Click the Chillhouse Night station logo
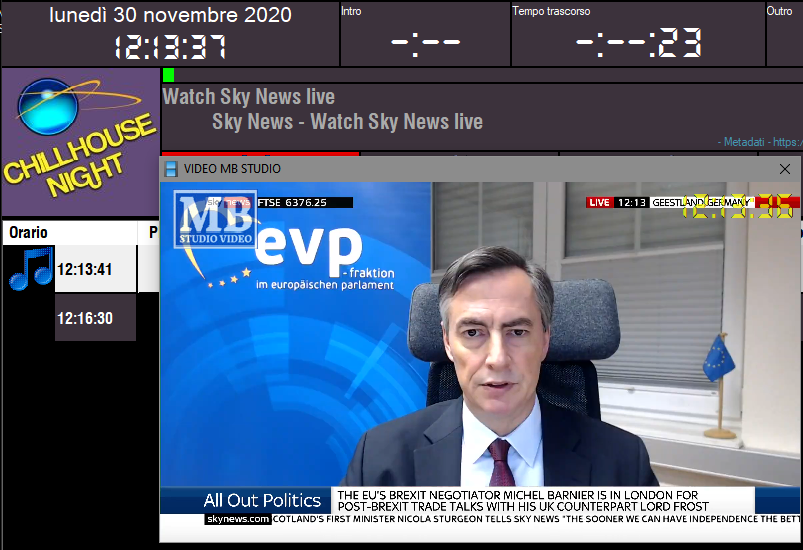 pyautogui.click(x=80, y=142)
